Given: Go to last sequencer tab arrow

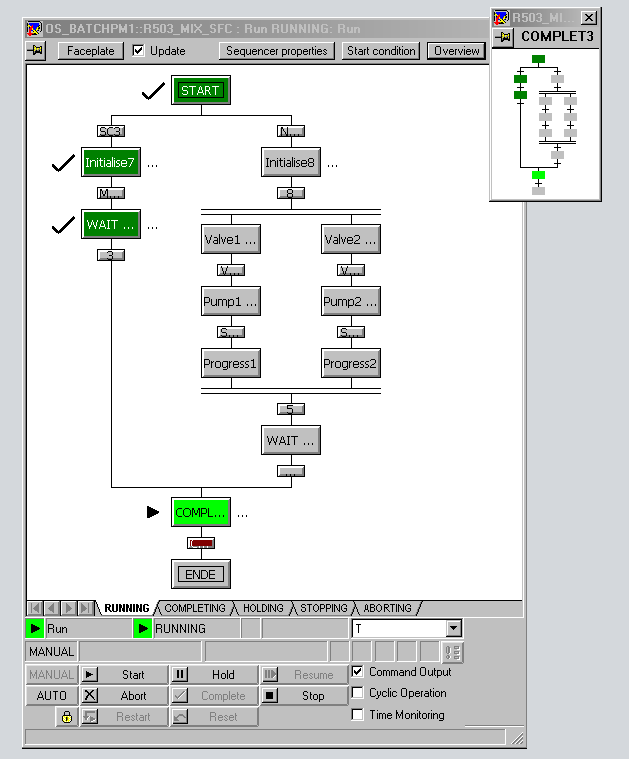Looking at the screenshot, I should (x=85, y=608).
